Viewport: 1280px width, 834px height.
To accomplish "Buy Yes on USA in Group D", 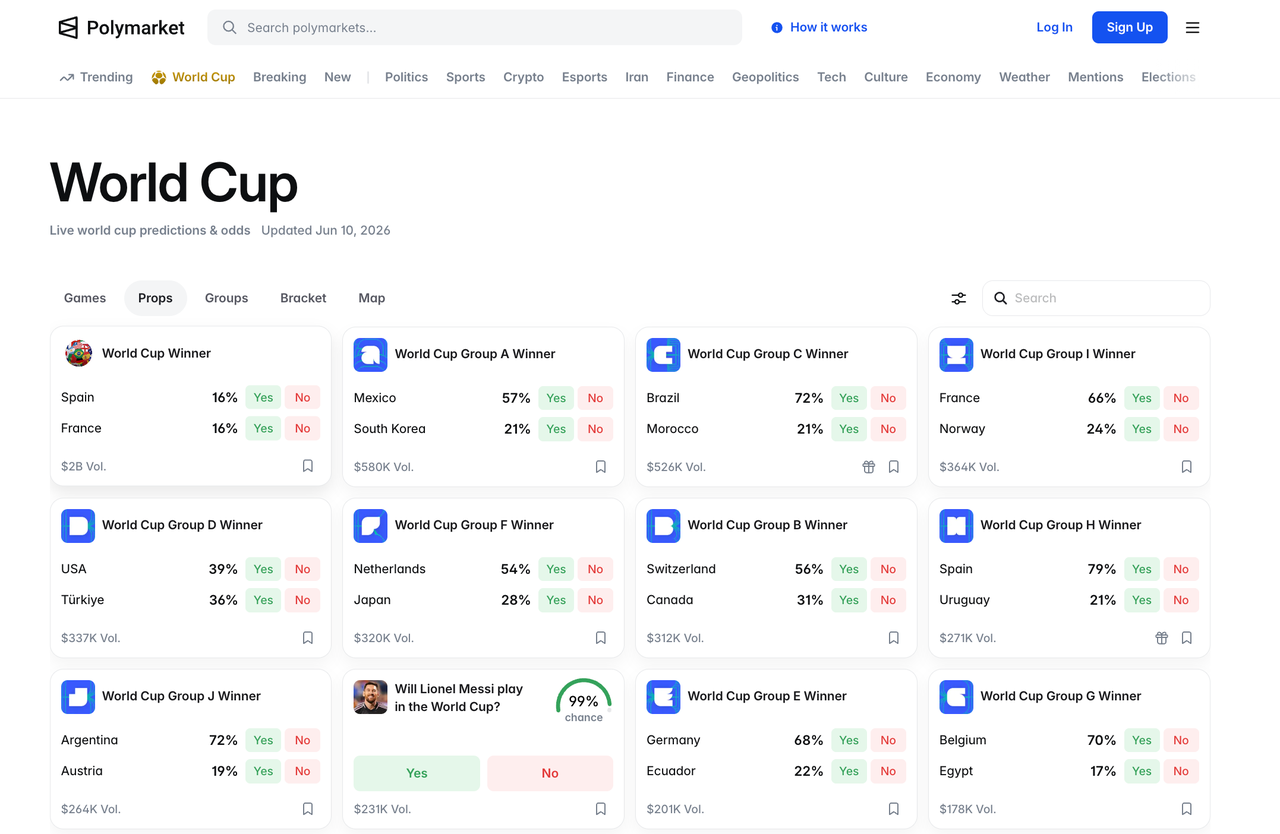I will pos(263,569).
